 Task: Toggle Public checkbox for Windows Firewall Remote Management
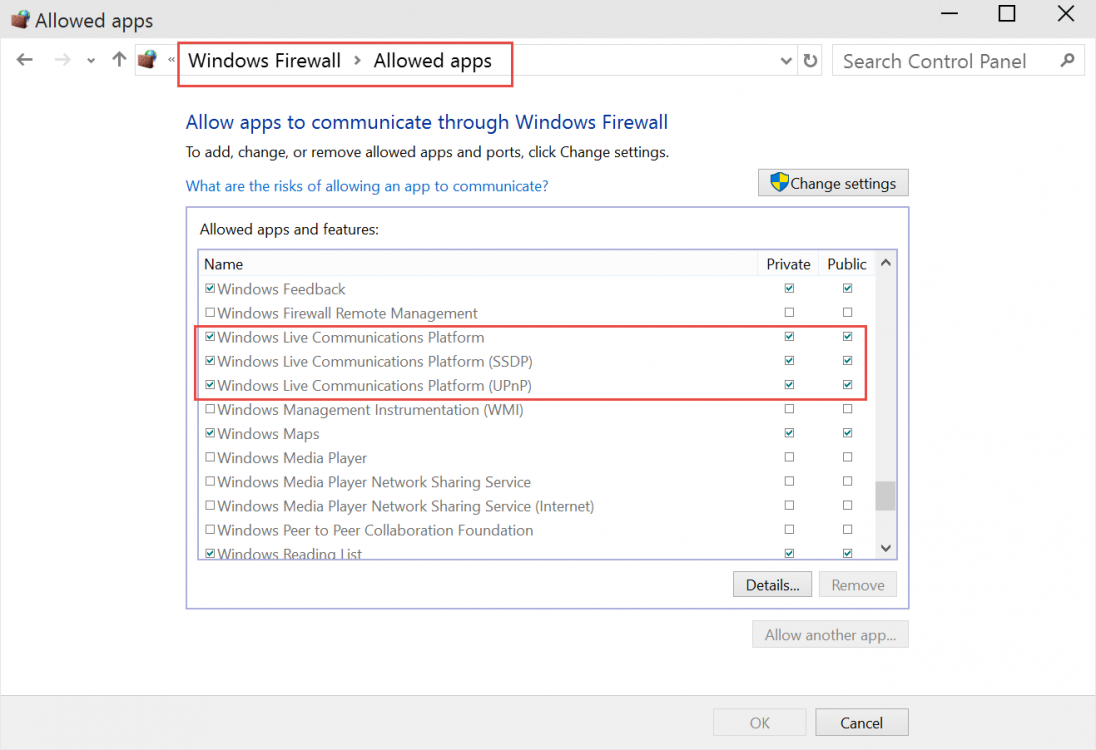[847, 312]
